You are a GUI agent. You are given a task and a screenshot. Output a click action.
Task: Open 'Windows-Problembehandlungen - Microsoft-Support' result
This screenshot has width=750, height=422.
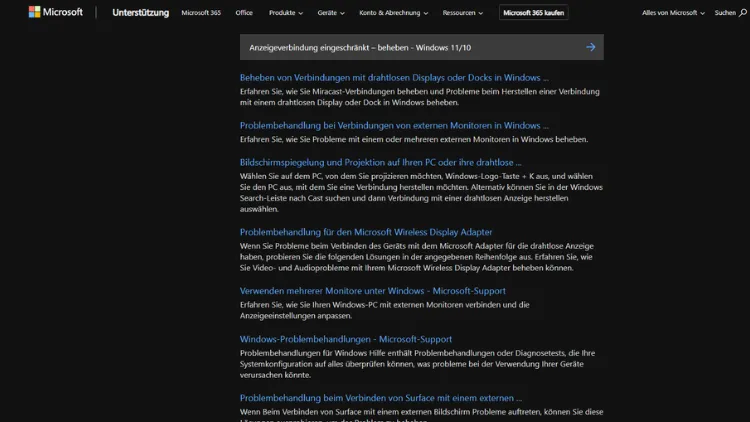346,339
